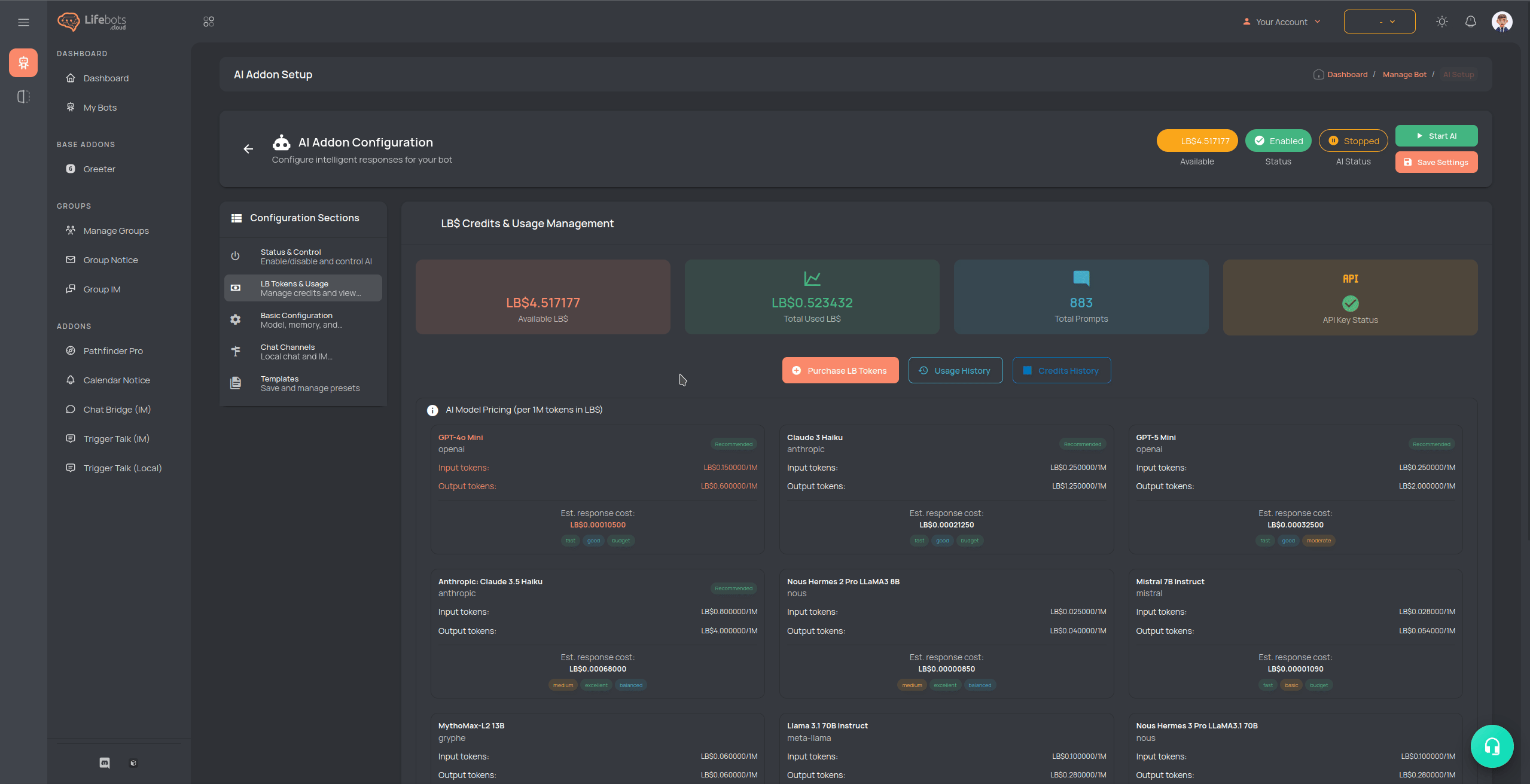Open the Basic Configuration section

click(303, 320)
